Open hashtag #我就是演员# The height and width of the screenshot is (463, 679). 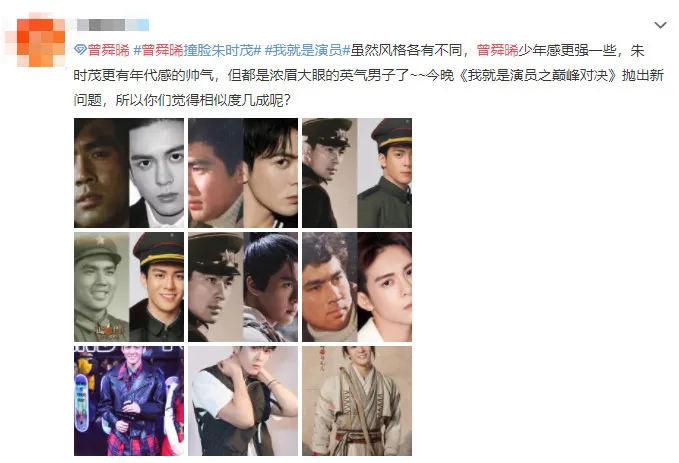click(x=307, y=50)
